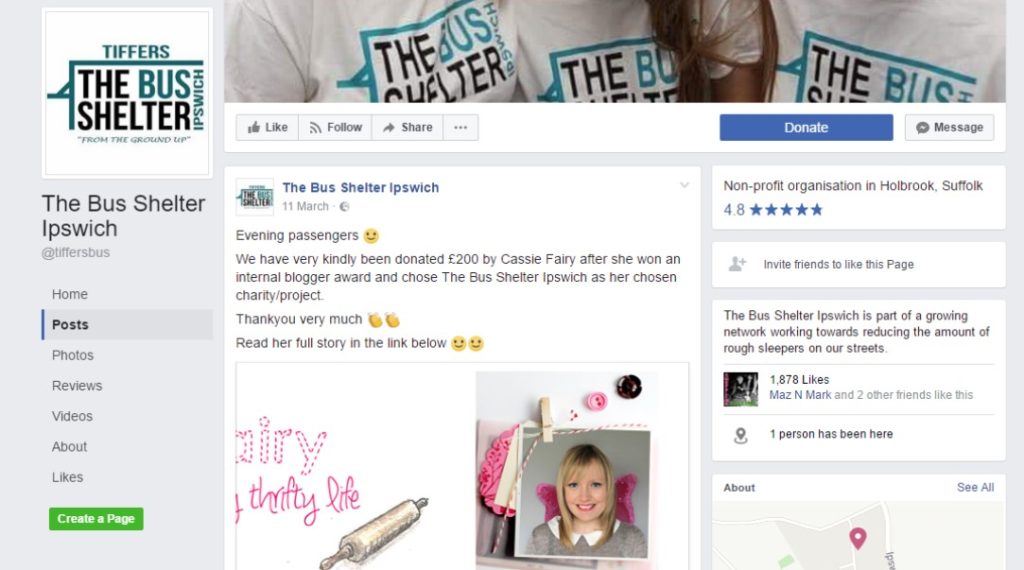
Task: Open the Cassie Fairy blog link thumbnail
Action: tap(462, 466)
